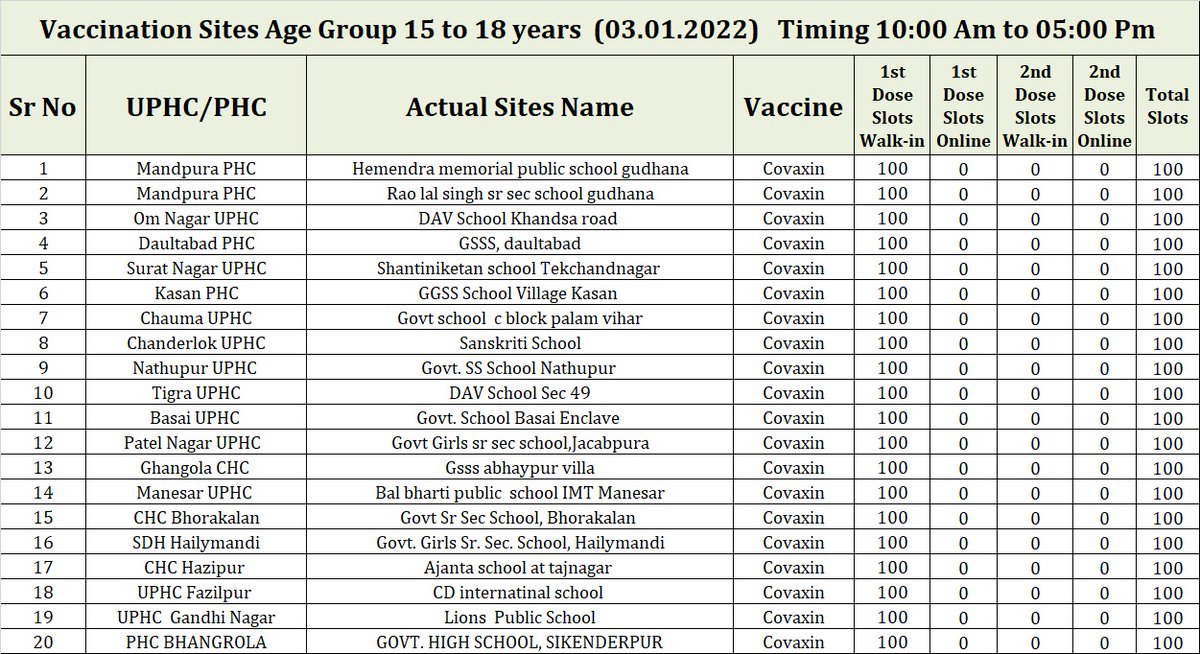Select the '2nd Dose Slots Online' header
Image resolution: width=1200 pixels, height=654 pixels.
(x=1104, y=106)
